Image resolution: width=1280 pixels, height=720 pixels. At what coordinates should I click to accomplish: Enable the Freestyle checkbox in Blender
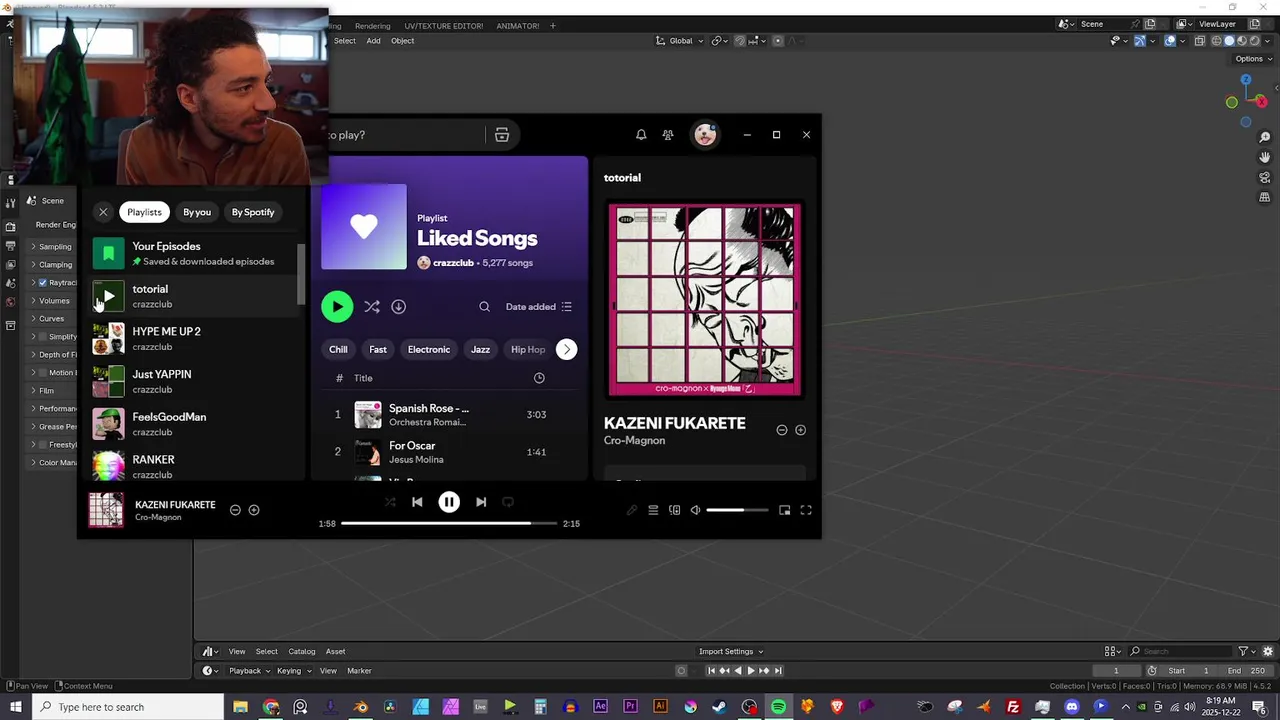[42, 445]
